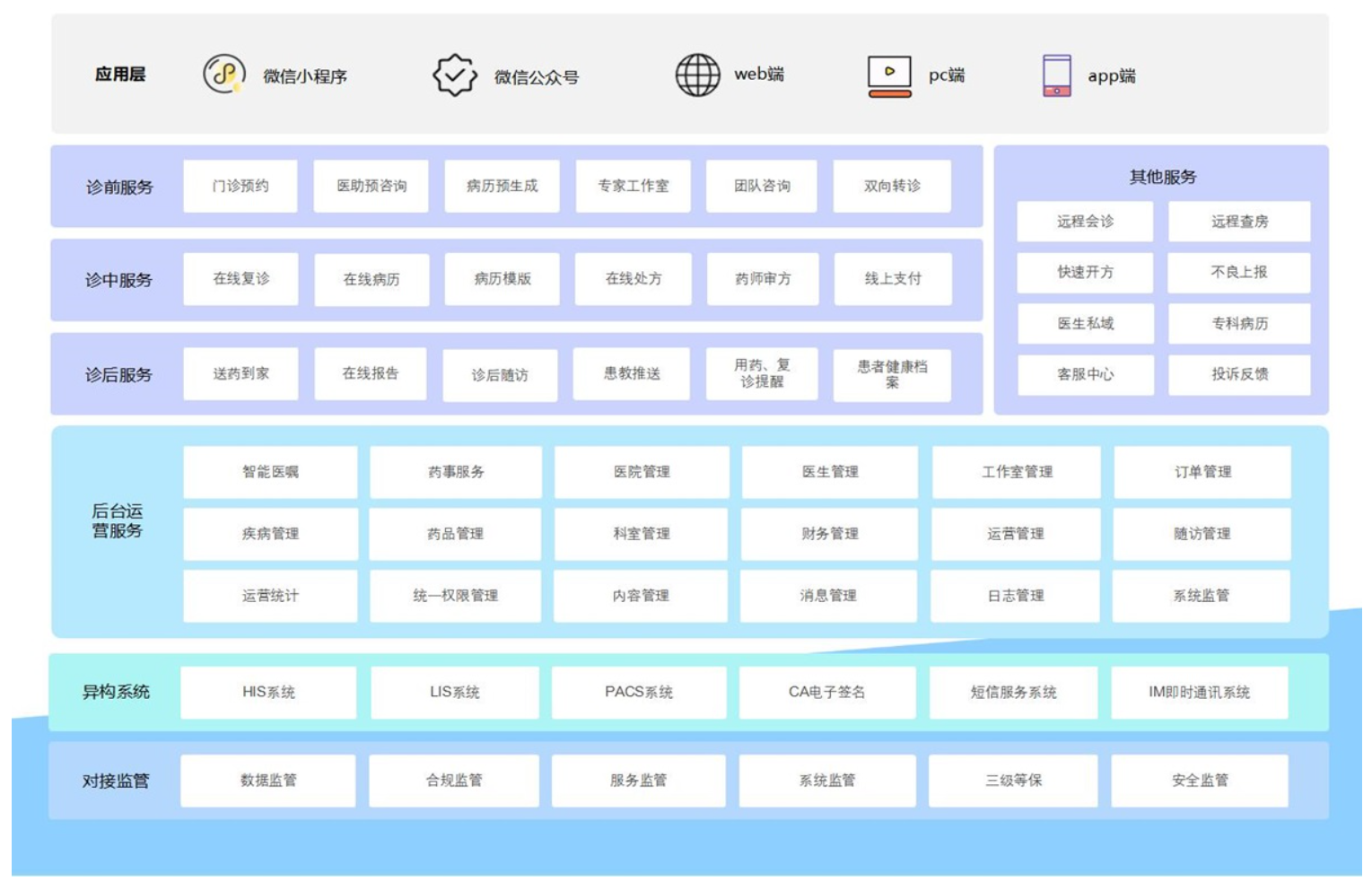The width and height of the screenshot is (1372, 882).
Task: Click the web globe icon
Action: [x=697, y=74]
